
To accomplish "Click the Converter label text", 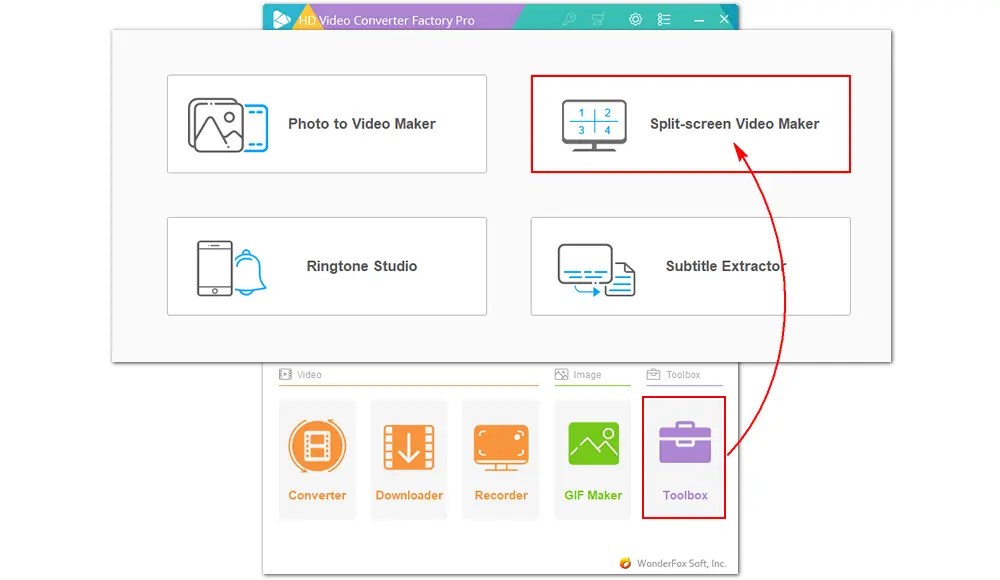I will pos(317,495).
